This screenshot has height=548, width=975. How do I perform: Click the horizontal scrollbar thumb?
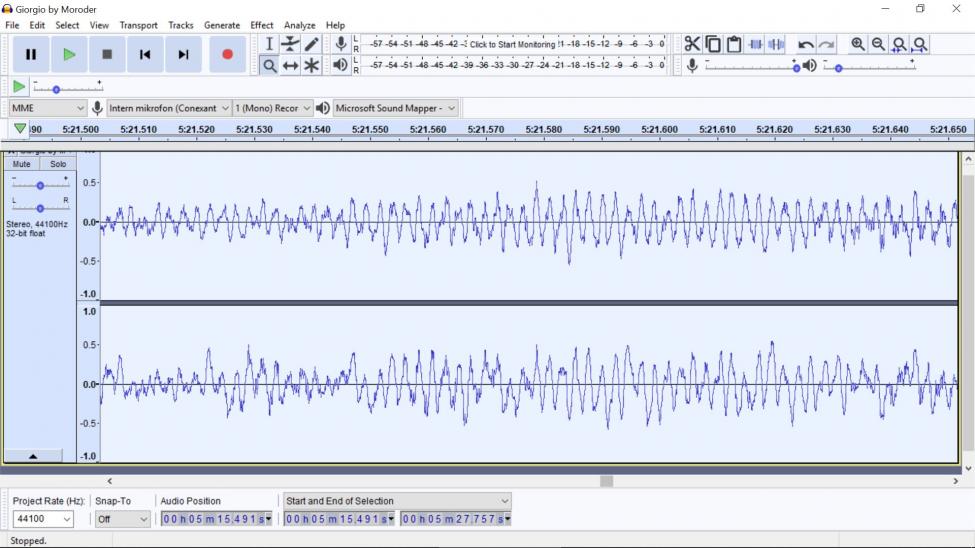coord(607,481)
